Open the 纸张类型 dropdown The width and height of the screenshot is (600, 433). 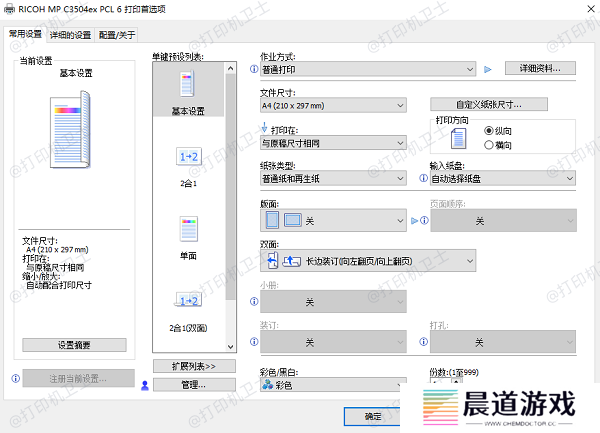click(333, 178)
